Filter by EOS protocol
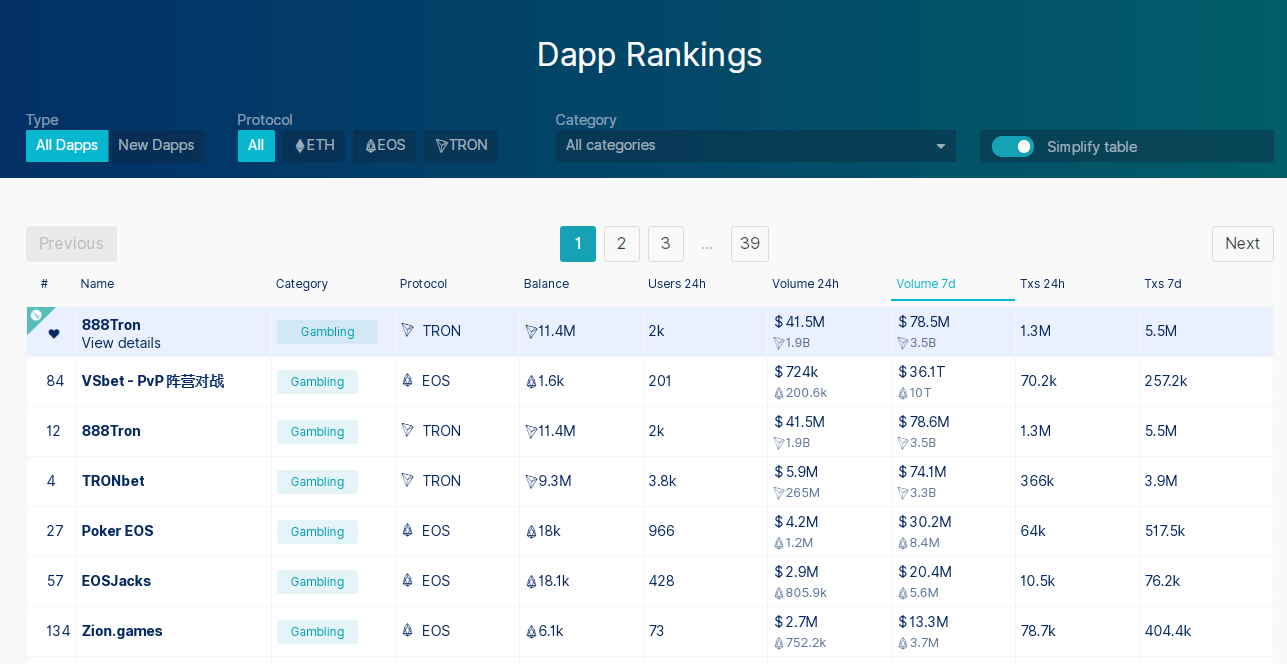The height and width of the screenshot is (664, 1287). click(385, 146)
